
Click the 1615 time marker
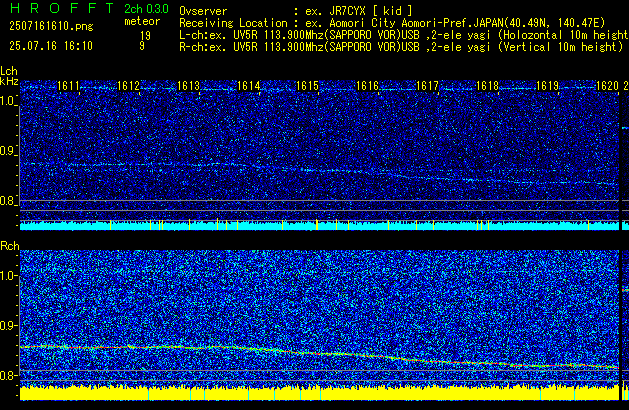click(x=307, y=86)
